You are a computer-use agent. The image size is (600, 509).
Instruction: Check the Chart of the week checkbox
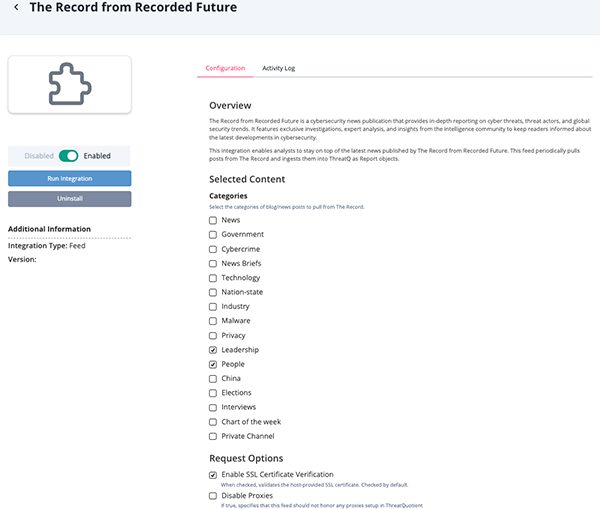213,422
